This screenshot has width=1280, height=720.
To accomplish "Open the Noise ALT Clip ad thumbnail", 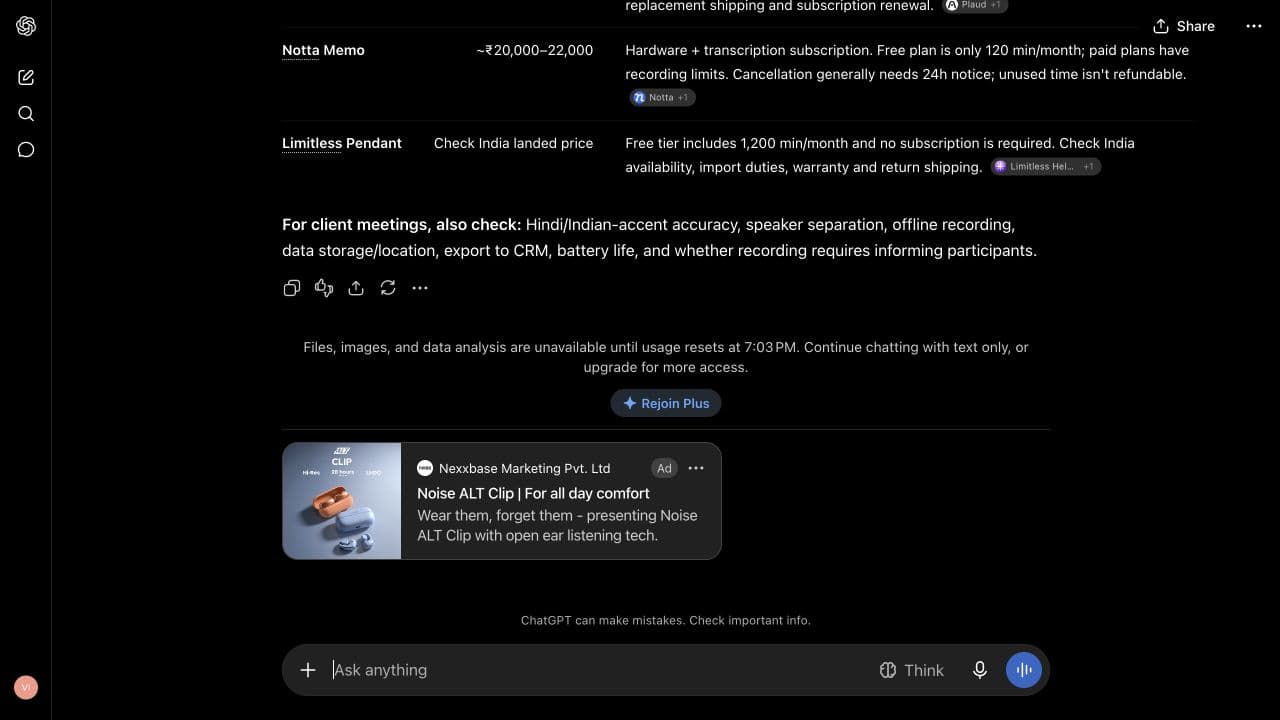I will click(x=342, y=501).
